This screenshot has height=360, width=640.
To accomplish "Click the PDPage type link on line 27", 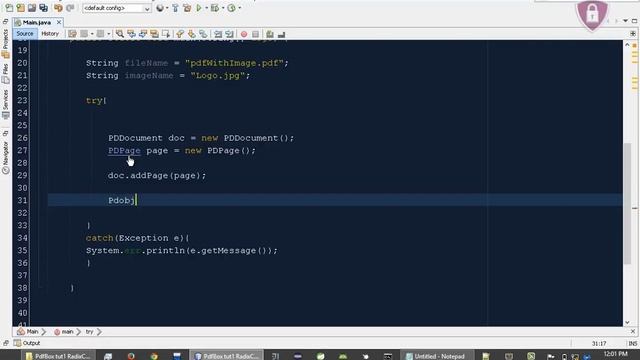I will 124,151.
